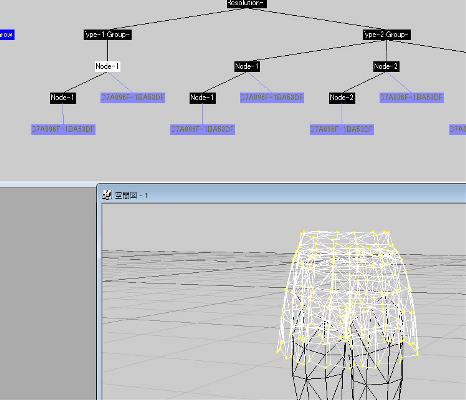Click purple ID label below Type-2's lower Node-1
The image size is (466, 400).
202,129
